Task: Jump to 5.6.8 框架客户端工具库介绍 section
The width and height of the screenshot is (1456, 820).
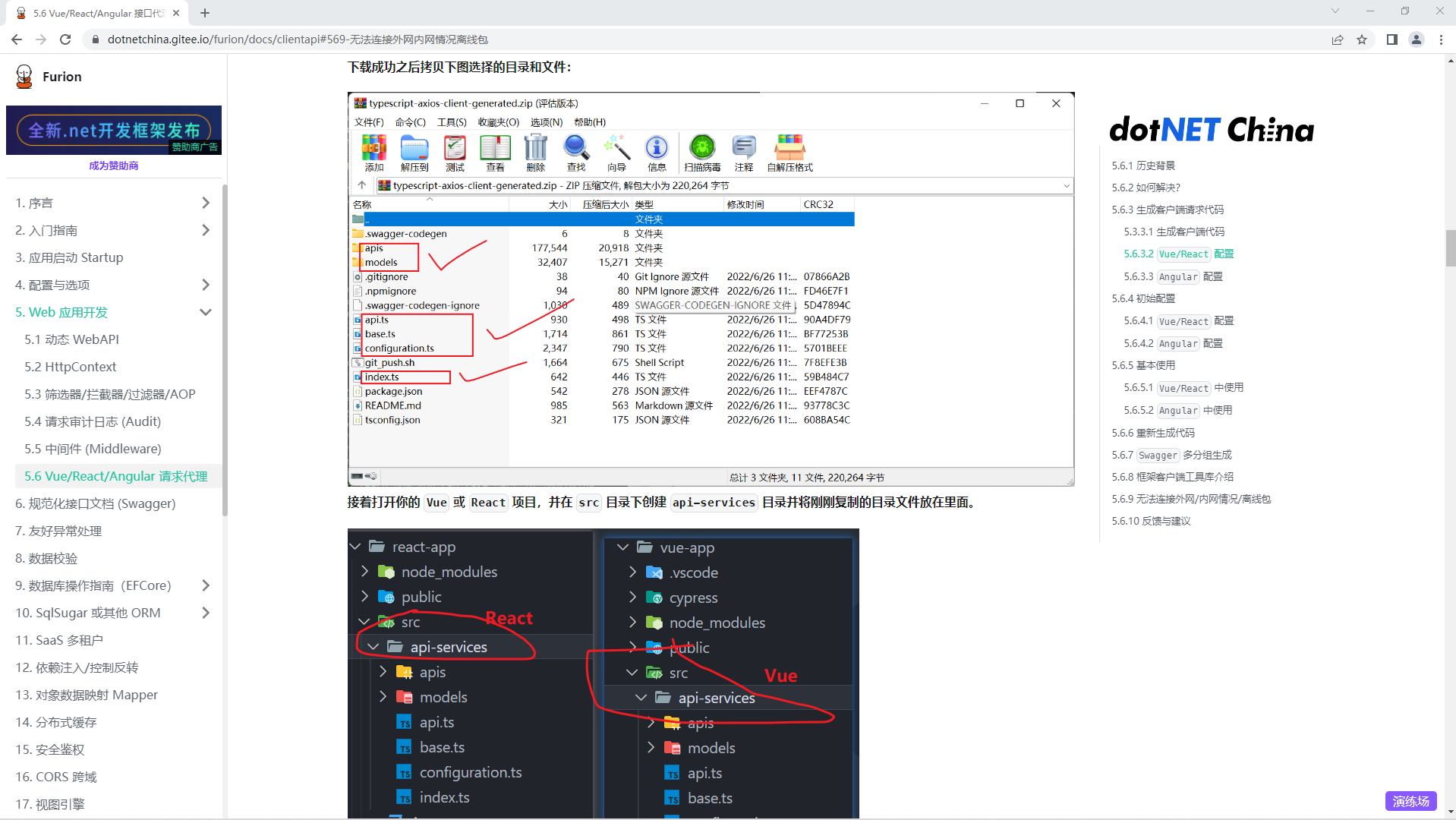Action: point(1172,477)
